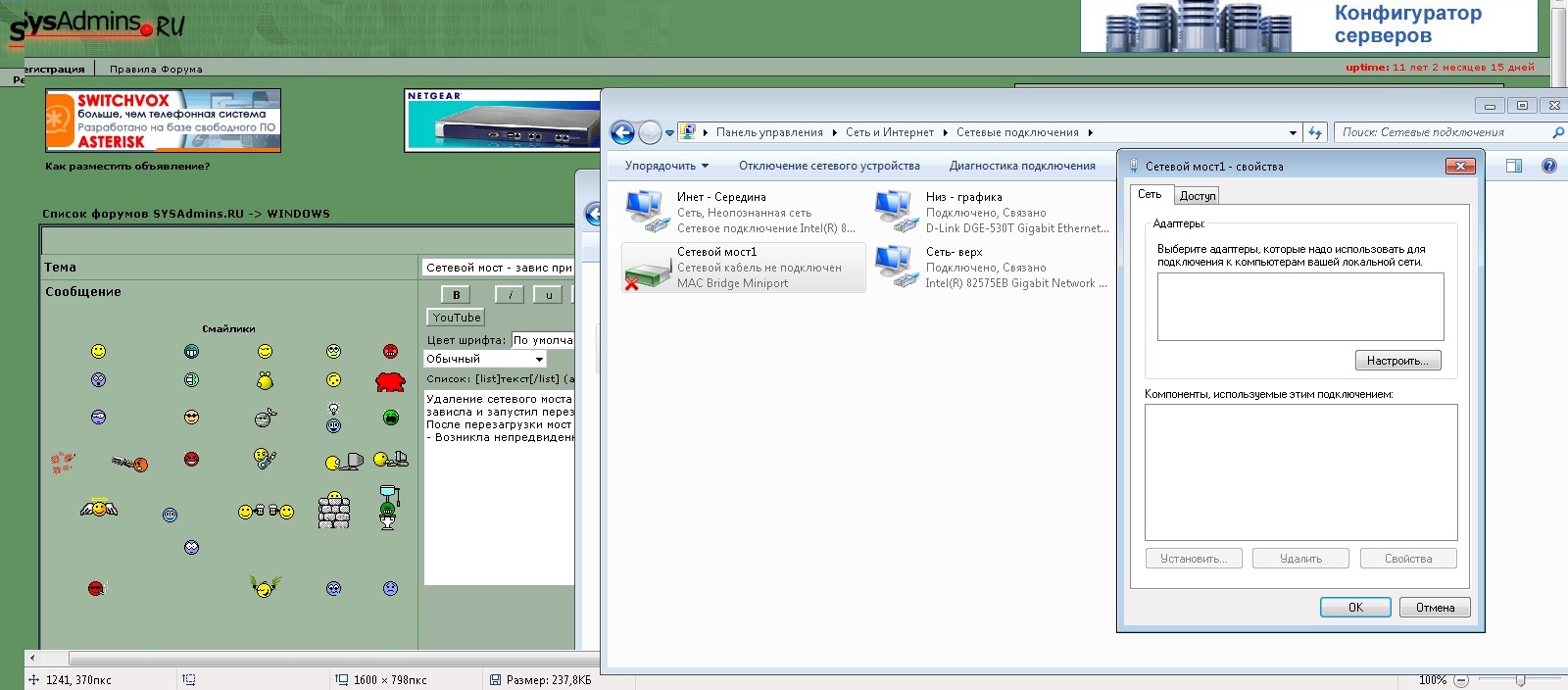
Task: Insert the angel winged smiley
Action: tap(99, 508)
